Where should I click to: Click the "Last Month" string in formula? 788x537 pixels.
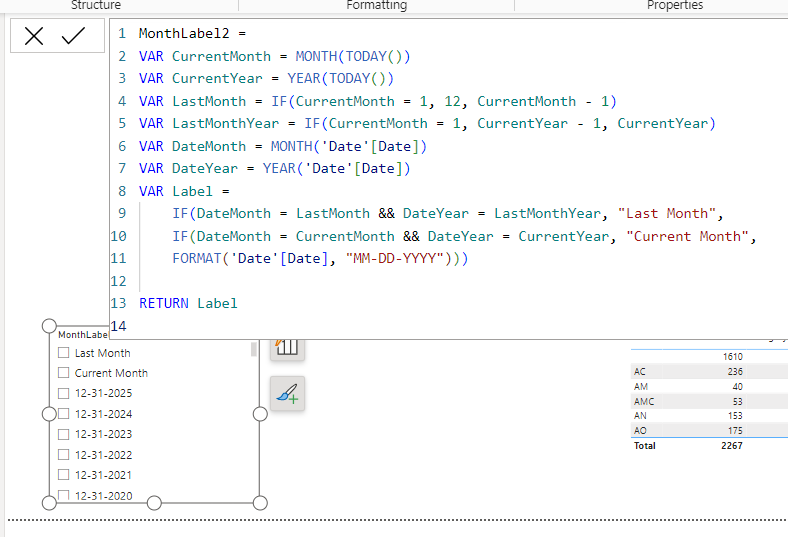pyautogui.click(x=666, y=213)
